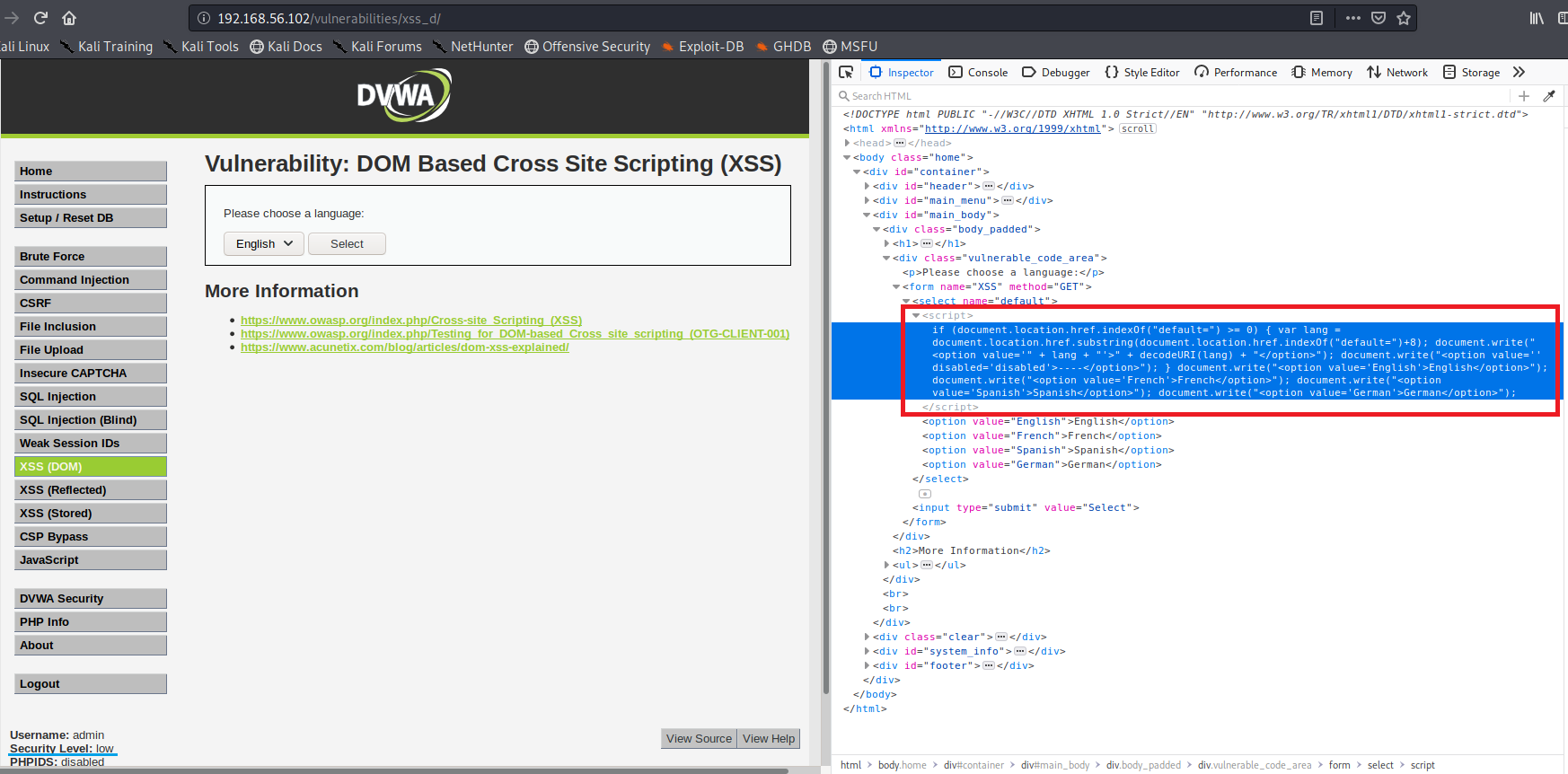Image resolution: width=1568 pixels, height=774 pixels.
Task: Click the View Source button
Action: tap(699, 738)
